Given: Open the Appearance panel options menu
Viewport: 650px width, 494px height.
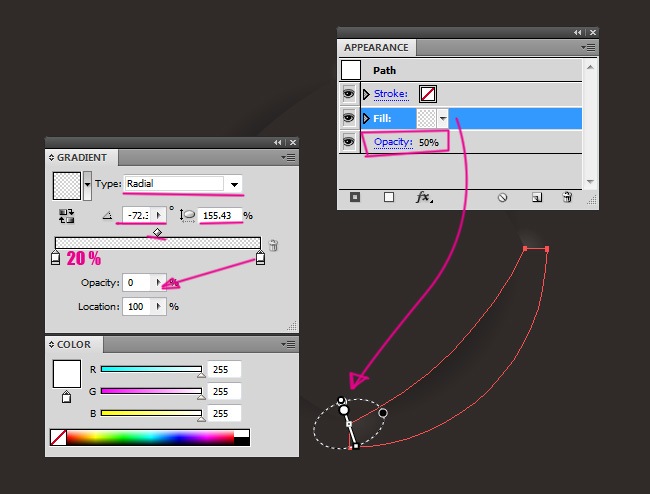Looking at the screenshot, I should click(588, 48).
